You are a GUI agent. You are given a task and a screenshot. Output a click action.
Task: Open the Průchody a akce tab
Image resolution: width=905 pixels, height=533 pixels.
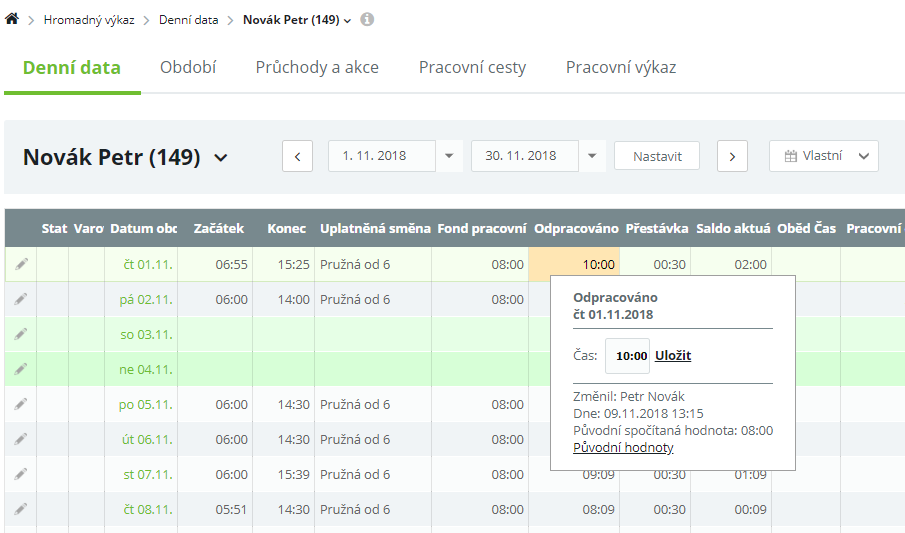pos(317,68)
